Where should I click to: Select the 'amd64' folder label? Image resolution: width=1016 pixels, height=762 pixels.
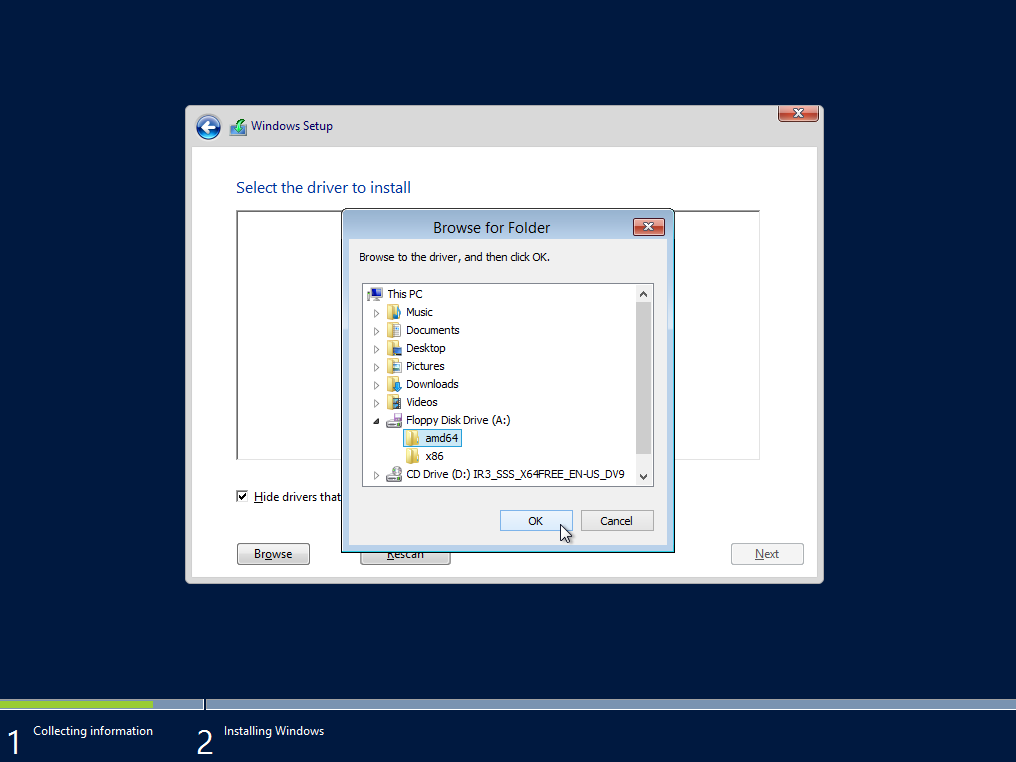point(442,439)
